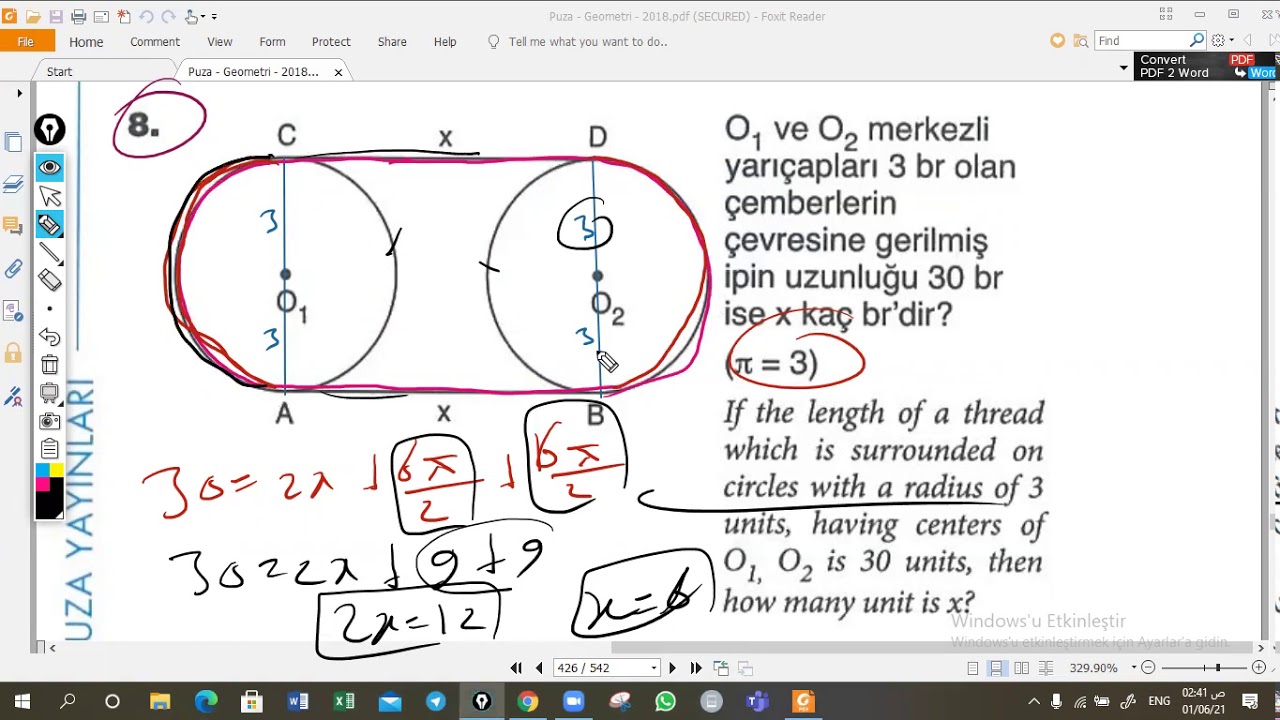
Task: Click the whiteboard icon in pen toolbar
Action: [50, 393]
